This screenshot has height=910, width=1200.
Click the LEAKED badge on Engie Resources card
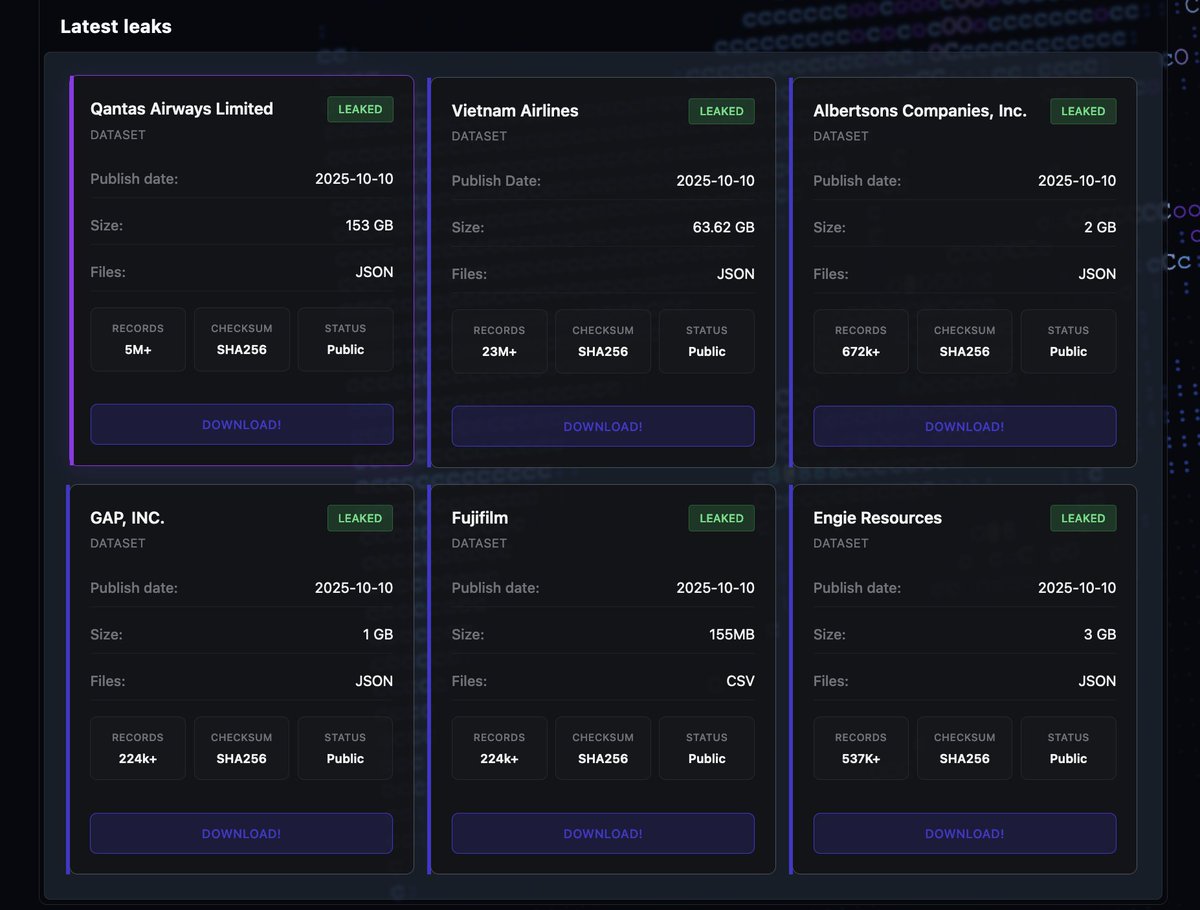[x=1083, y=518]
